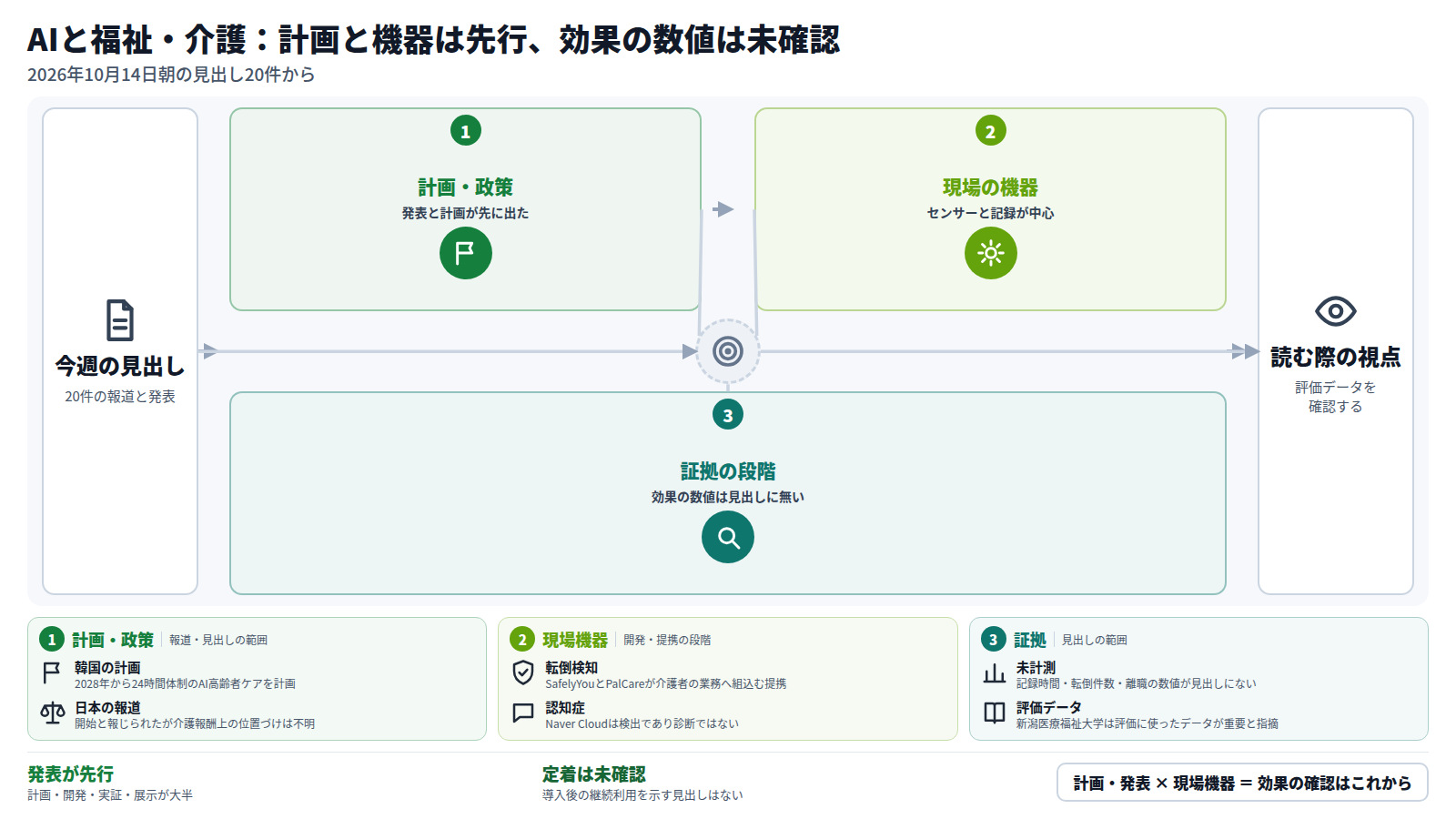
Task: Click the 証拠の段階 card title
Action: pyautogui.click(x=728, y=471)
